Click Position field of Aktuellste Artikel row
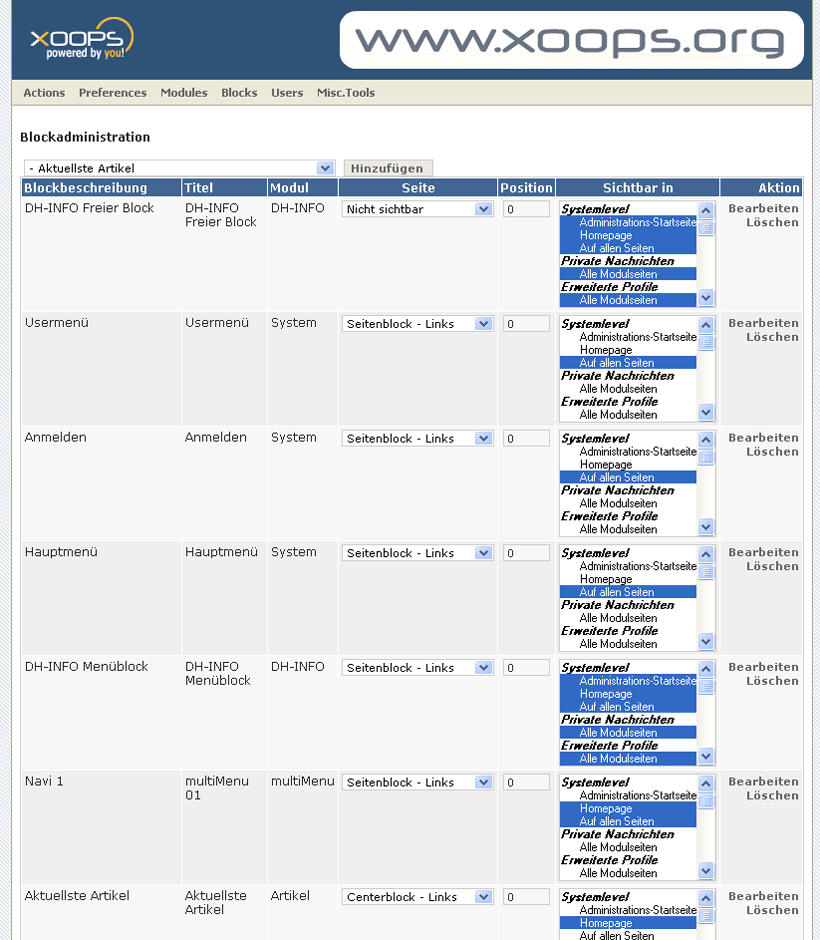 [x=526, y=897]
